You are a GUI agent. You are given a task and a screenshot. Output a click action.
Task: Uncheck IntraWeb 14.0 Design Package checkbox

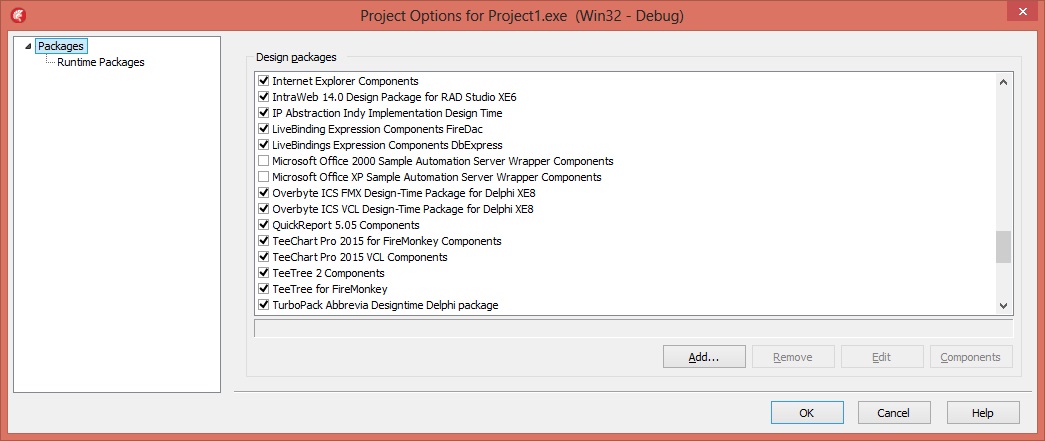pyautogui.click(x=263, y=97)
